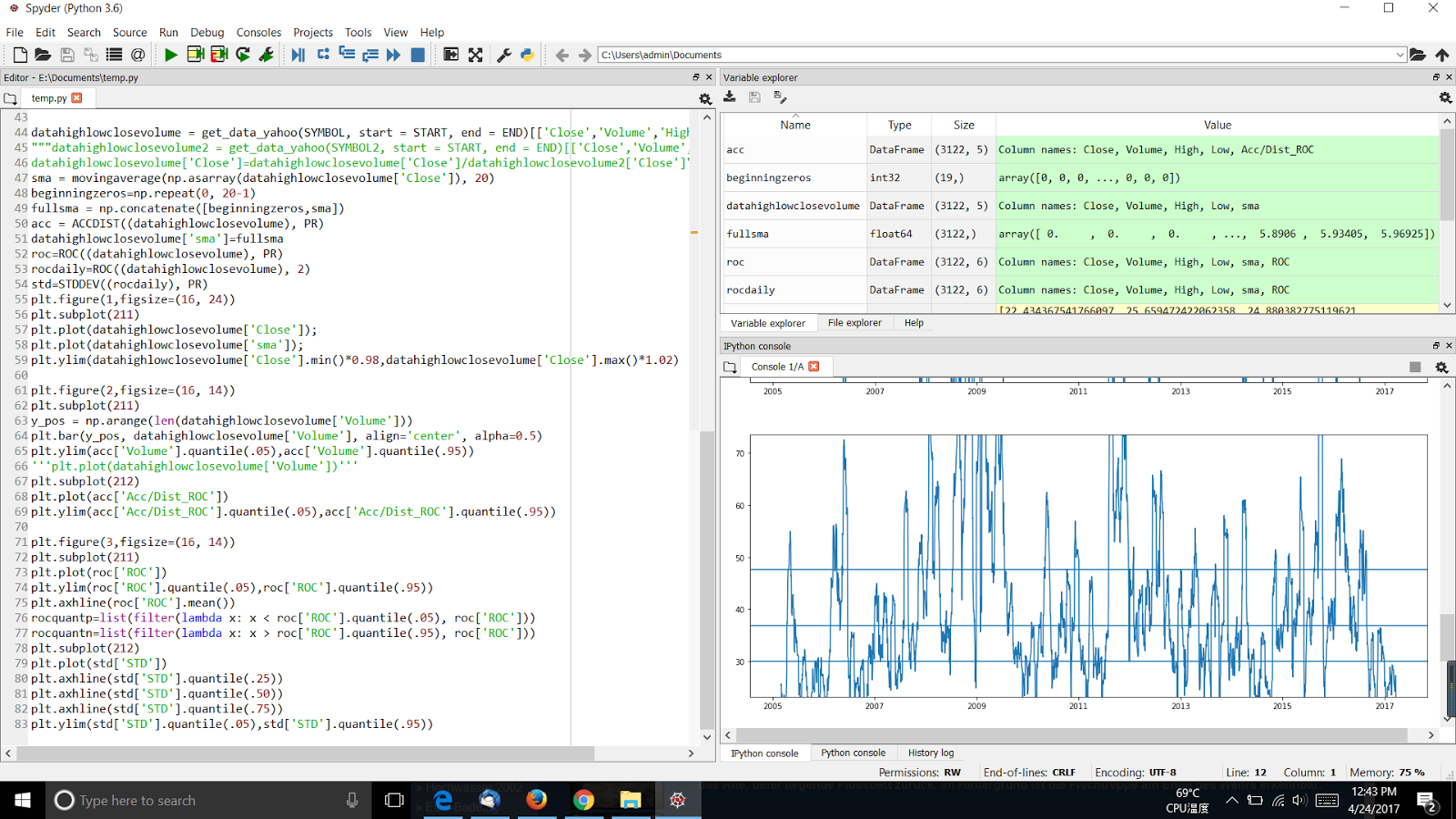Run the file with the green play button

(x=171, y=56)
